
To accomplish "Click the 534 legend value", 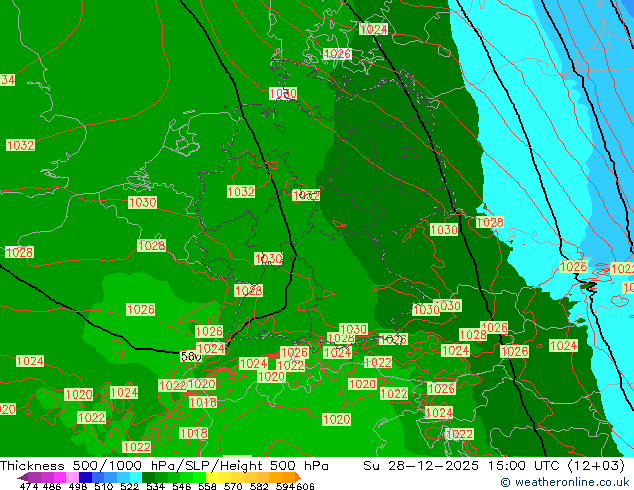I will 155,486.
